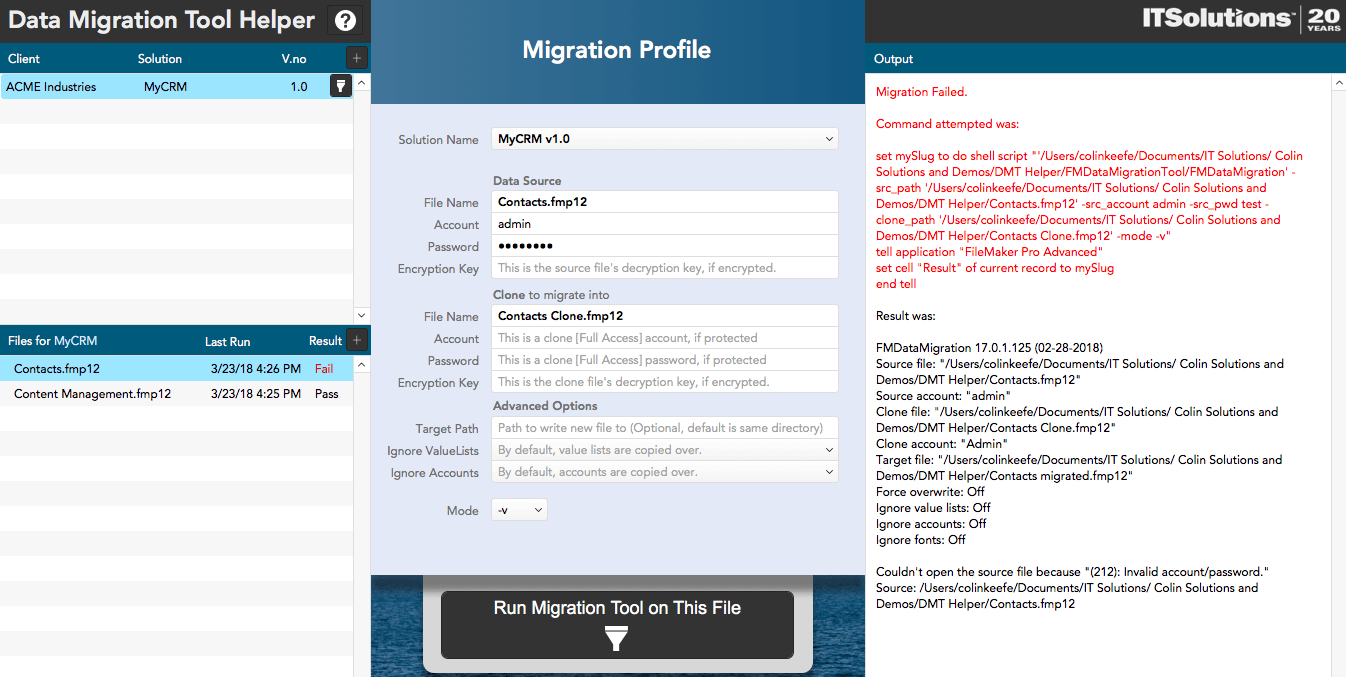The width and height of the screenshot is (1346, 677).
Task: Click the Result column header
Action: pos(325,341)
